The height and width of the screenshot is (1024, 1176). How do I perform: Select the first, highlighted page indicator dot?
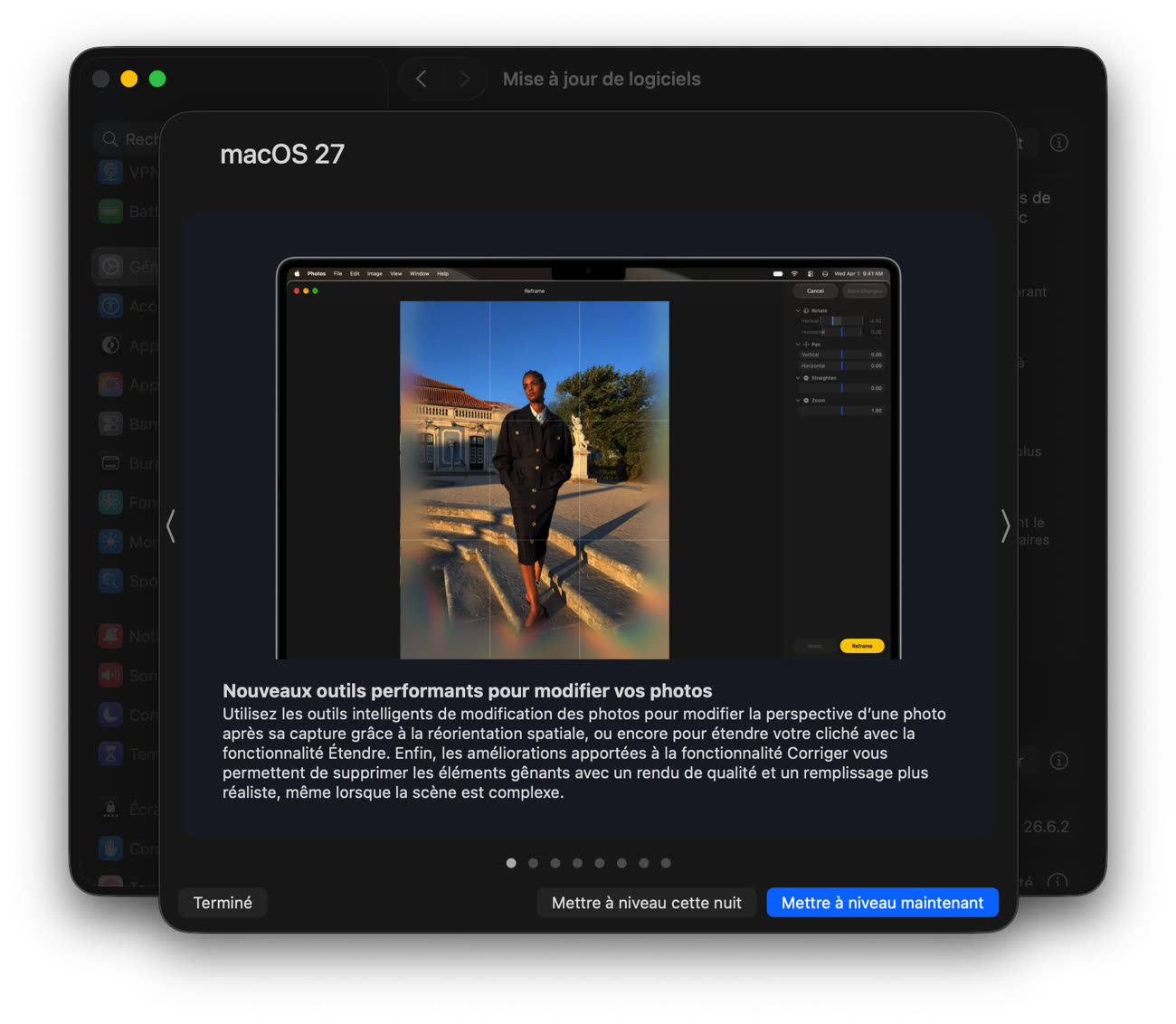[511, 863]
